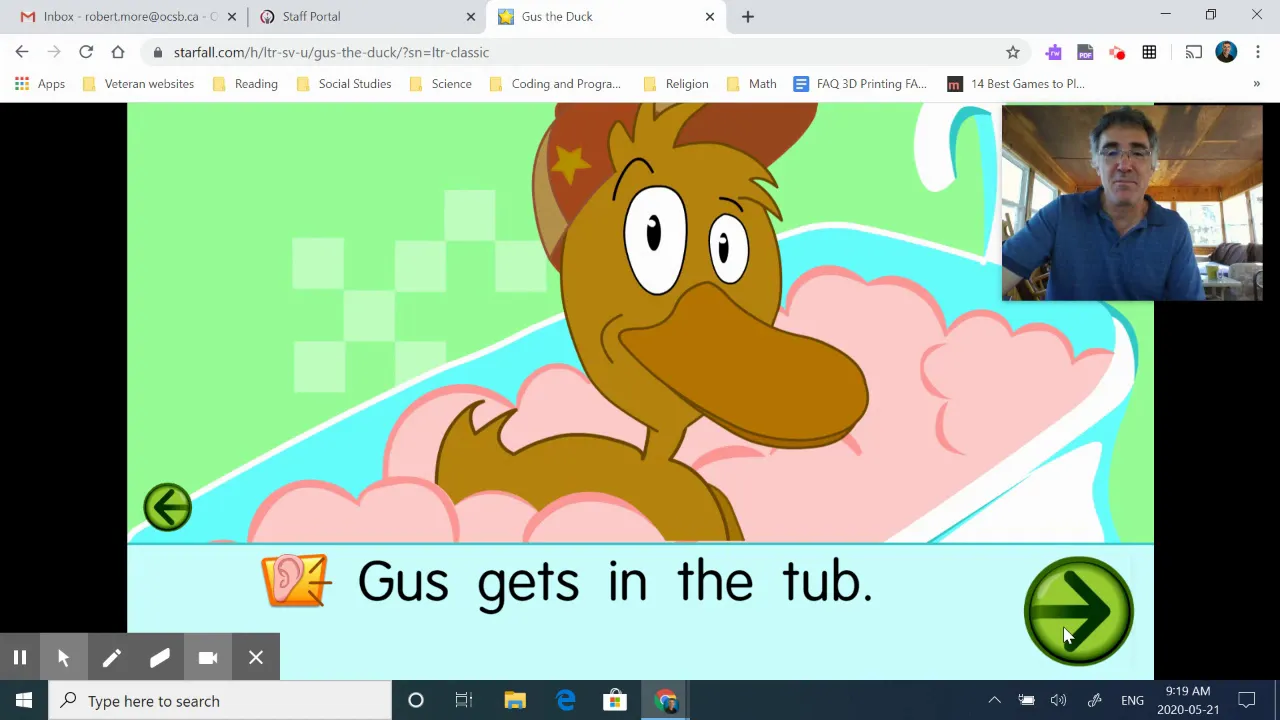Close the Gus the Duck tab

coord(710,17)
